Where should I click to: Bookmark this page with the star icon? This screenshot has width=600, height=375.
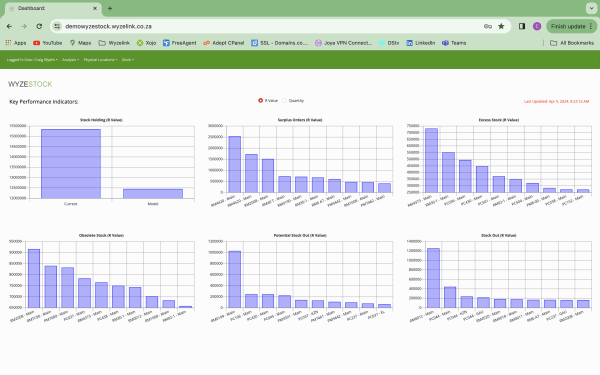click(501, 26)
